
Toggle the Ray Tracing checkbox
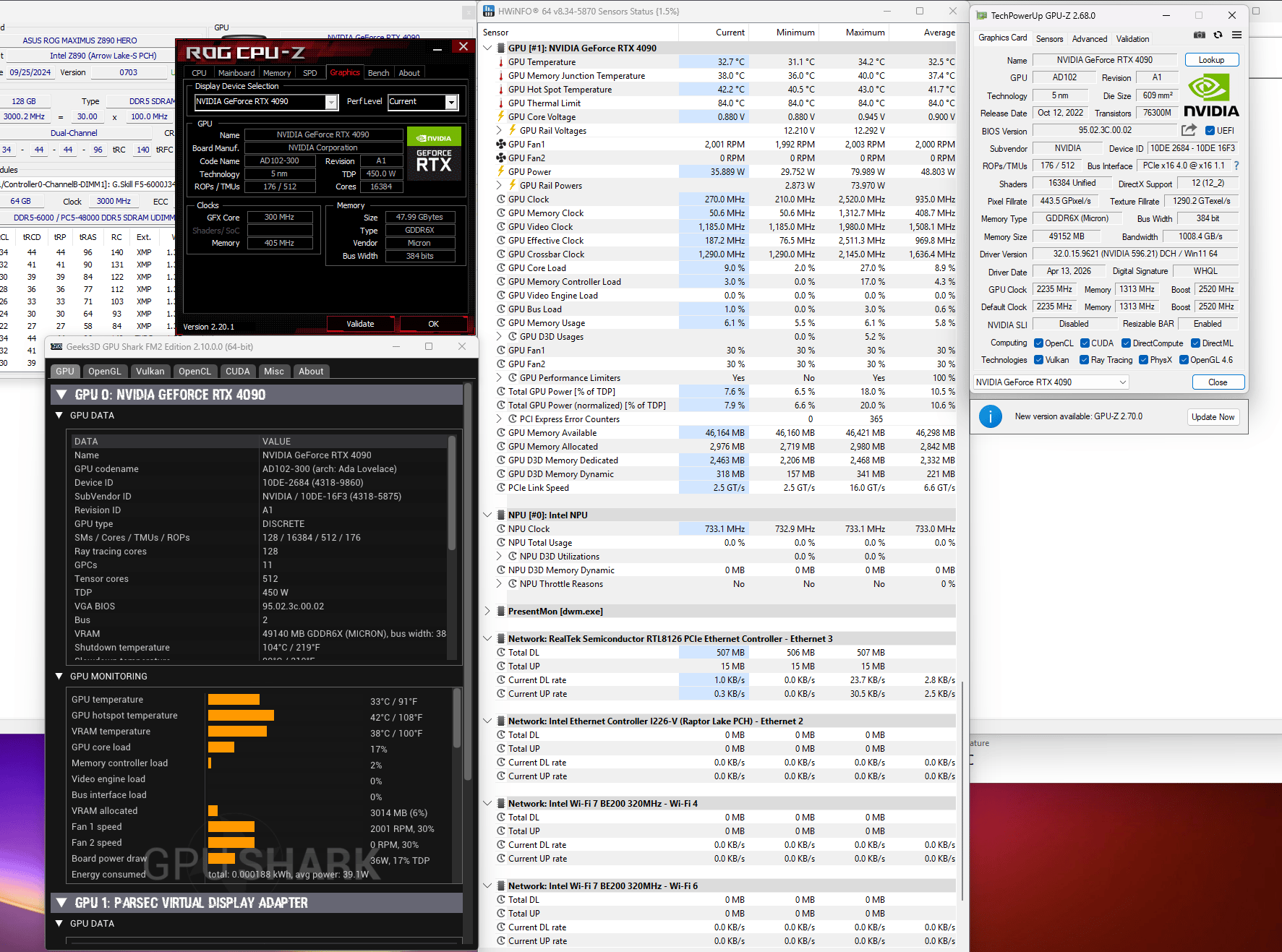tap(1084, 360)
